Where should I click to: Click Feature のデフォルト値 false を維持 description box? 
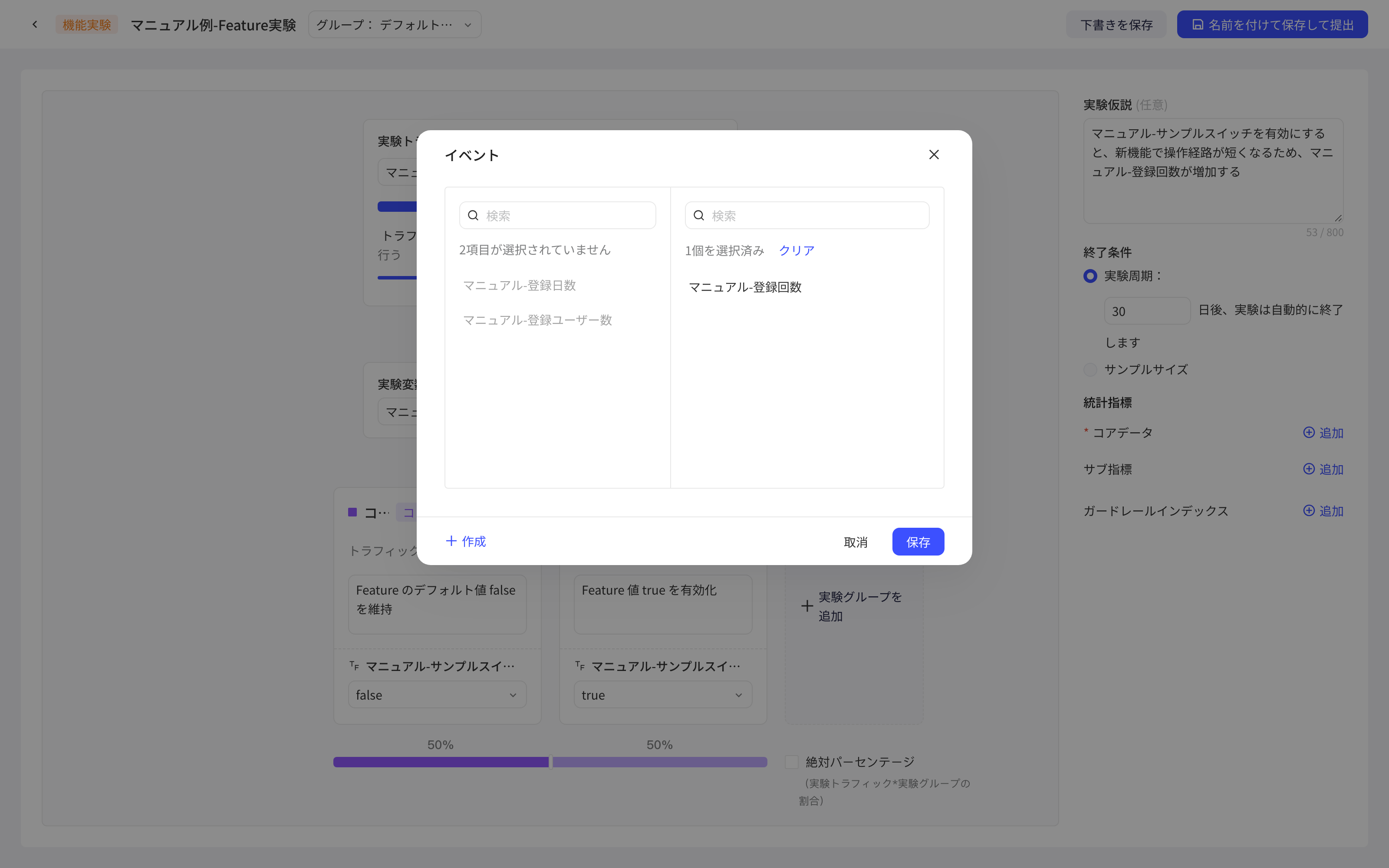pyautogui.click(x=437, y=604)
